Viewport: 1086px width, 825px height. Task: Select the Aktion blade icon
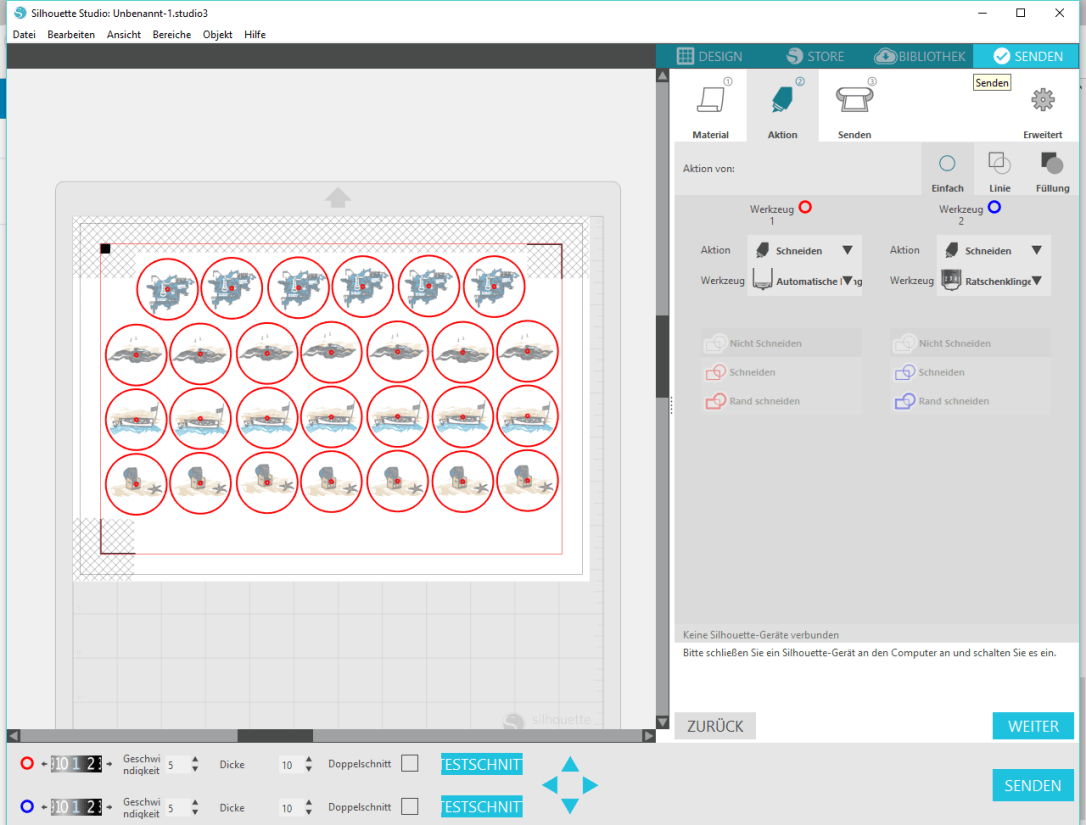pyautogui.click(x=782, y=102)
